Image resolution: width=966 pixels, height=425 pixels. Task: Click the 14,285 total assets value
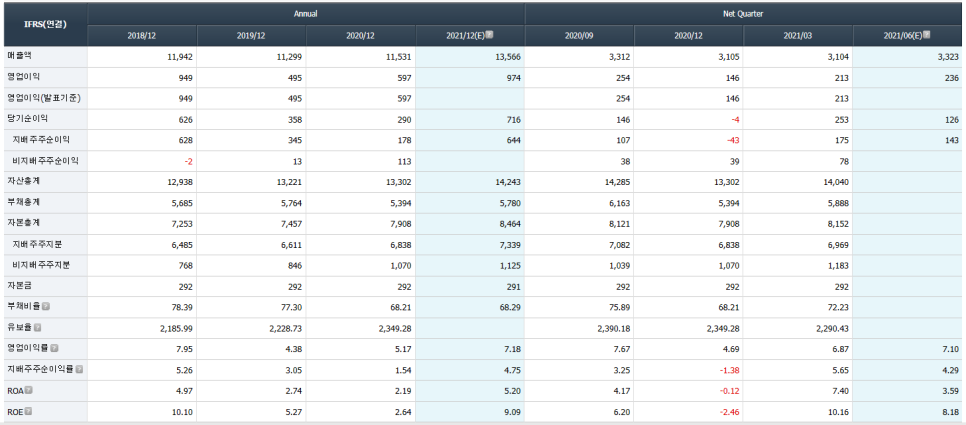(617, 182)
